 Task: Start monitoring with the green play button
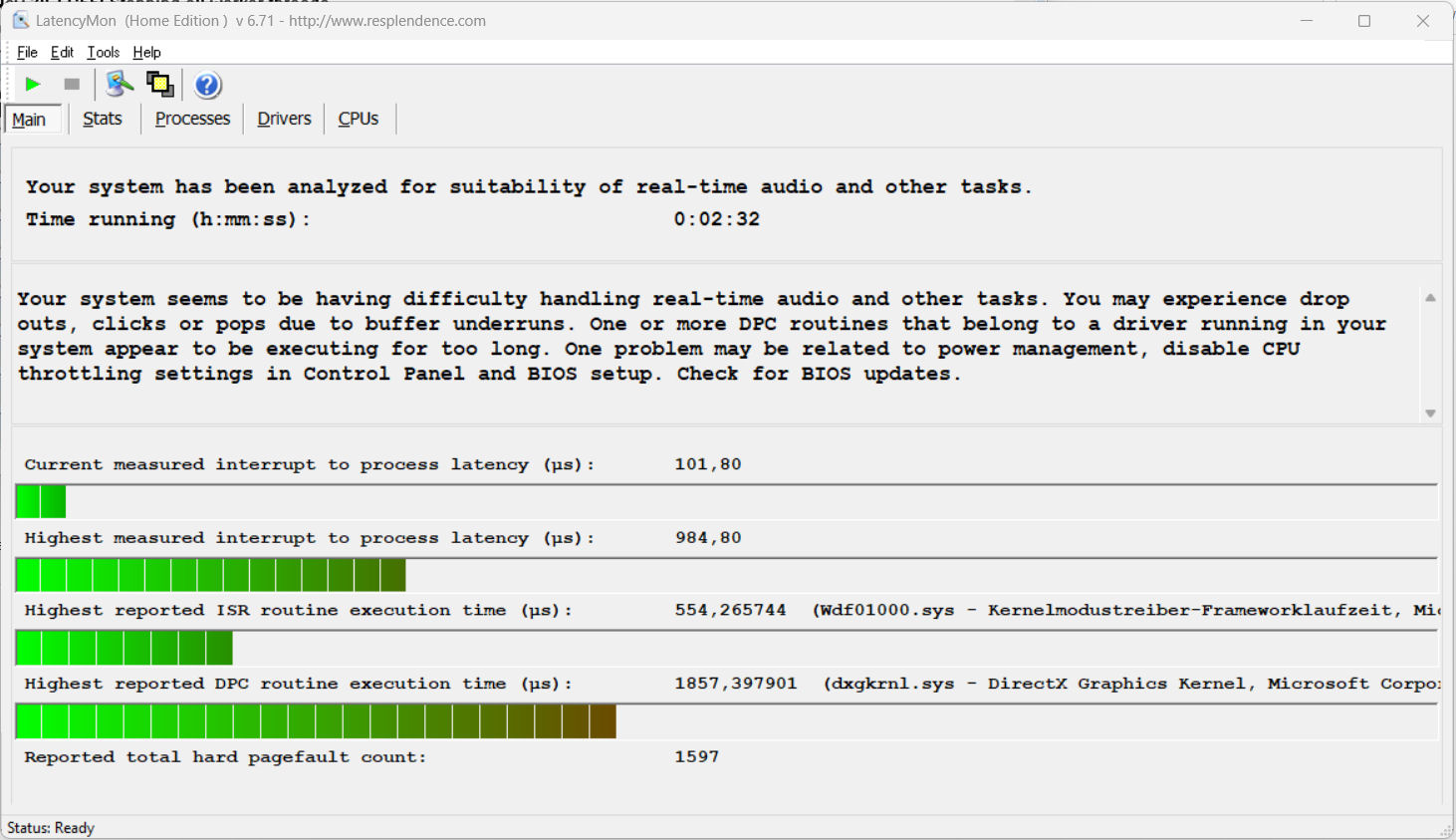click(33, 85)
